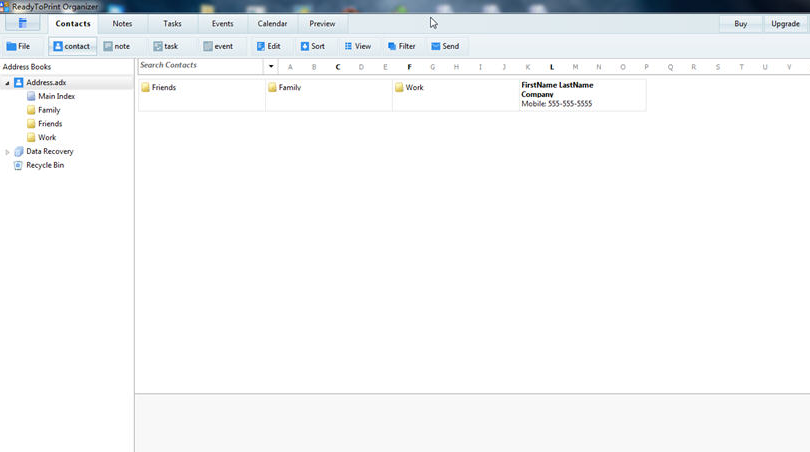Click in the Search Contacts field
This screenshot has height=452, width=810.
click(x=200, y=66)
